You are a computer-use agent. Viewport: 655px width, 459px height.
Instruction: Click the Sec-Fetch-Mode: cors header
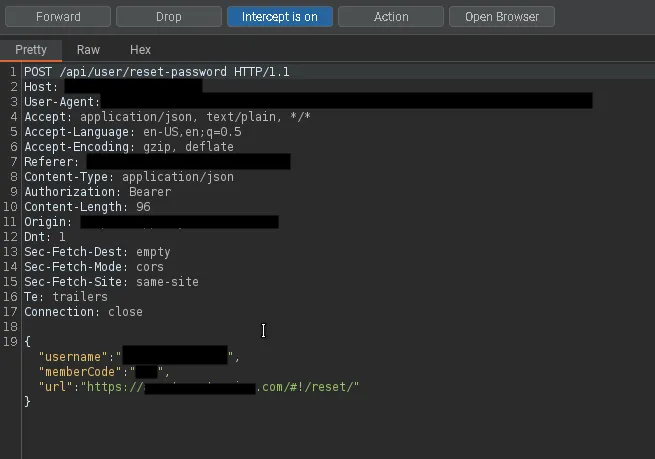[94, 267]
